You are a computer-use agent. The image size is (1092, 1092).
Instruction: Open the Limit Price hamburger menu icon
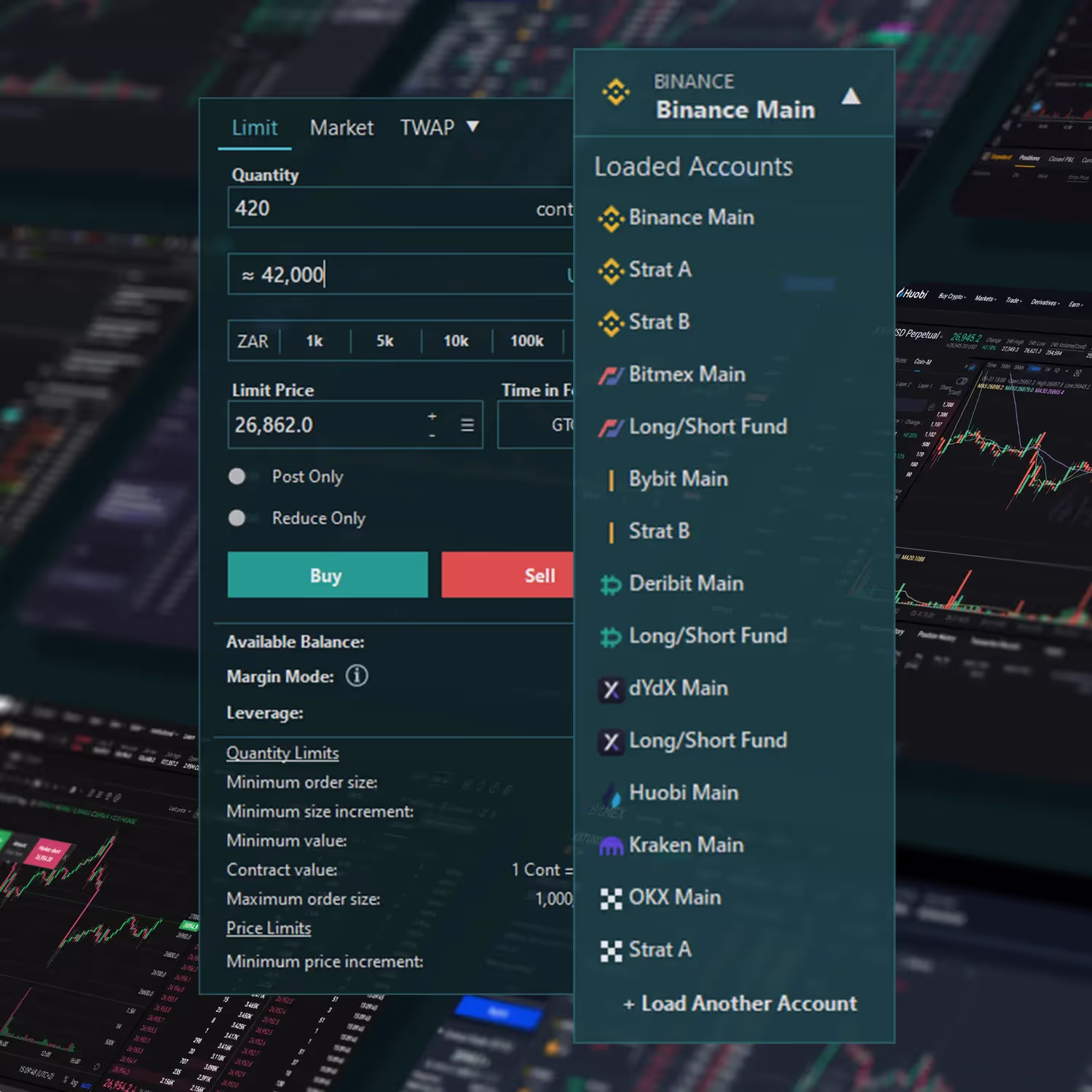[x=467, y=424]
